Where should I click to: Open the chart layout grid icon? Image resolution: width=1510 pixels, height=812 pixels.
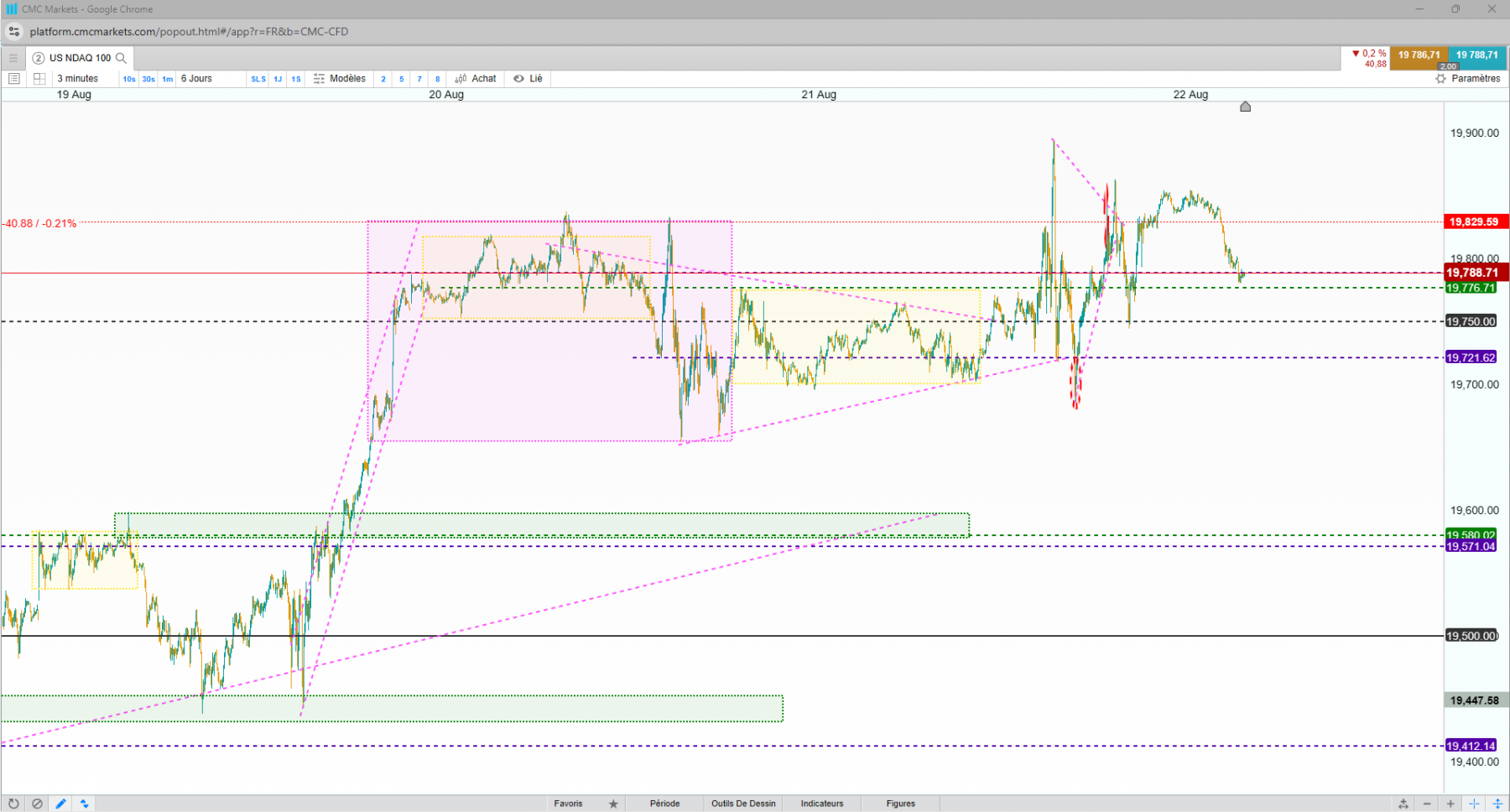pyautogui.click(x=39, y=79)
